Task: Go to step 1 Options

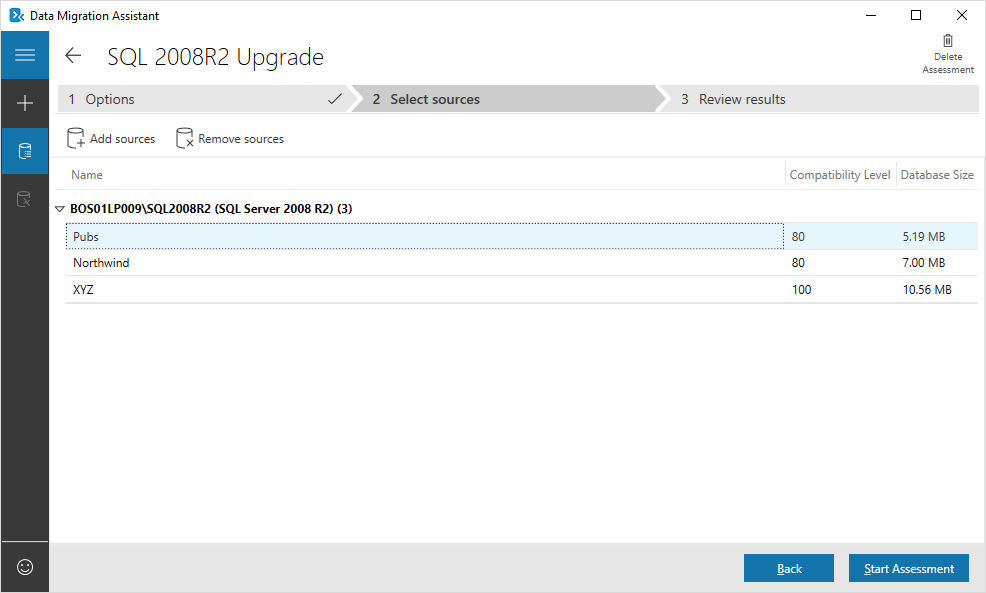Action: 202,99
